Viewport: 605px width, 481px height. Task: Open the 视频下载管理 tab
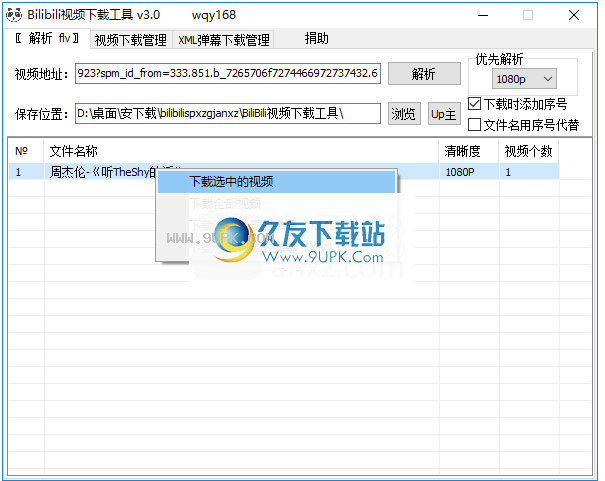131,40
